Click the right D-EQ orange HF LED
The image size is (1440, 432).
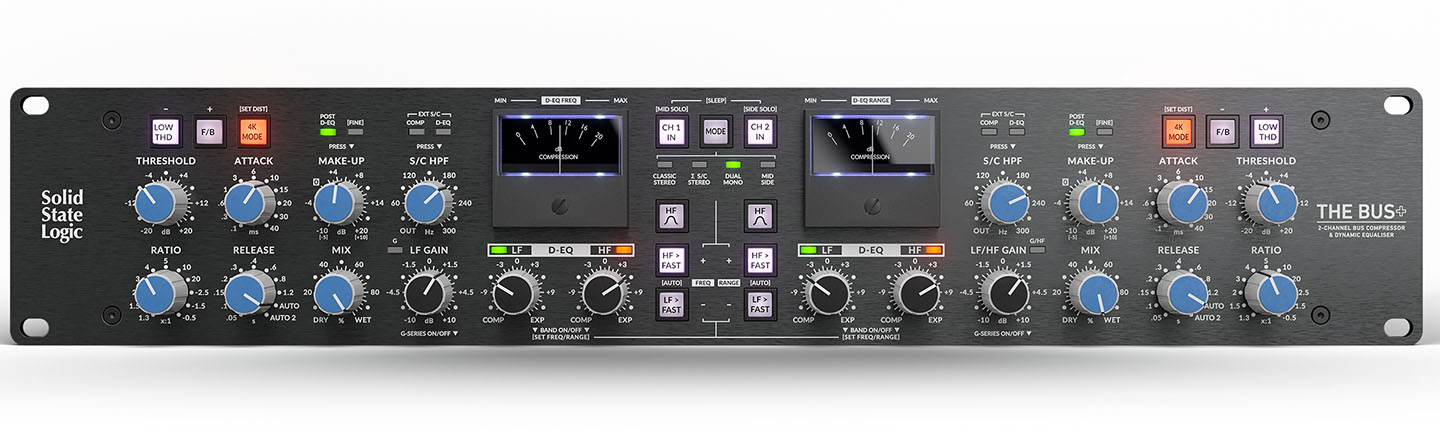(x=936, y=249)
